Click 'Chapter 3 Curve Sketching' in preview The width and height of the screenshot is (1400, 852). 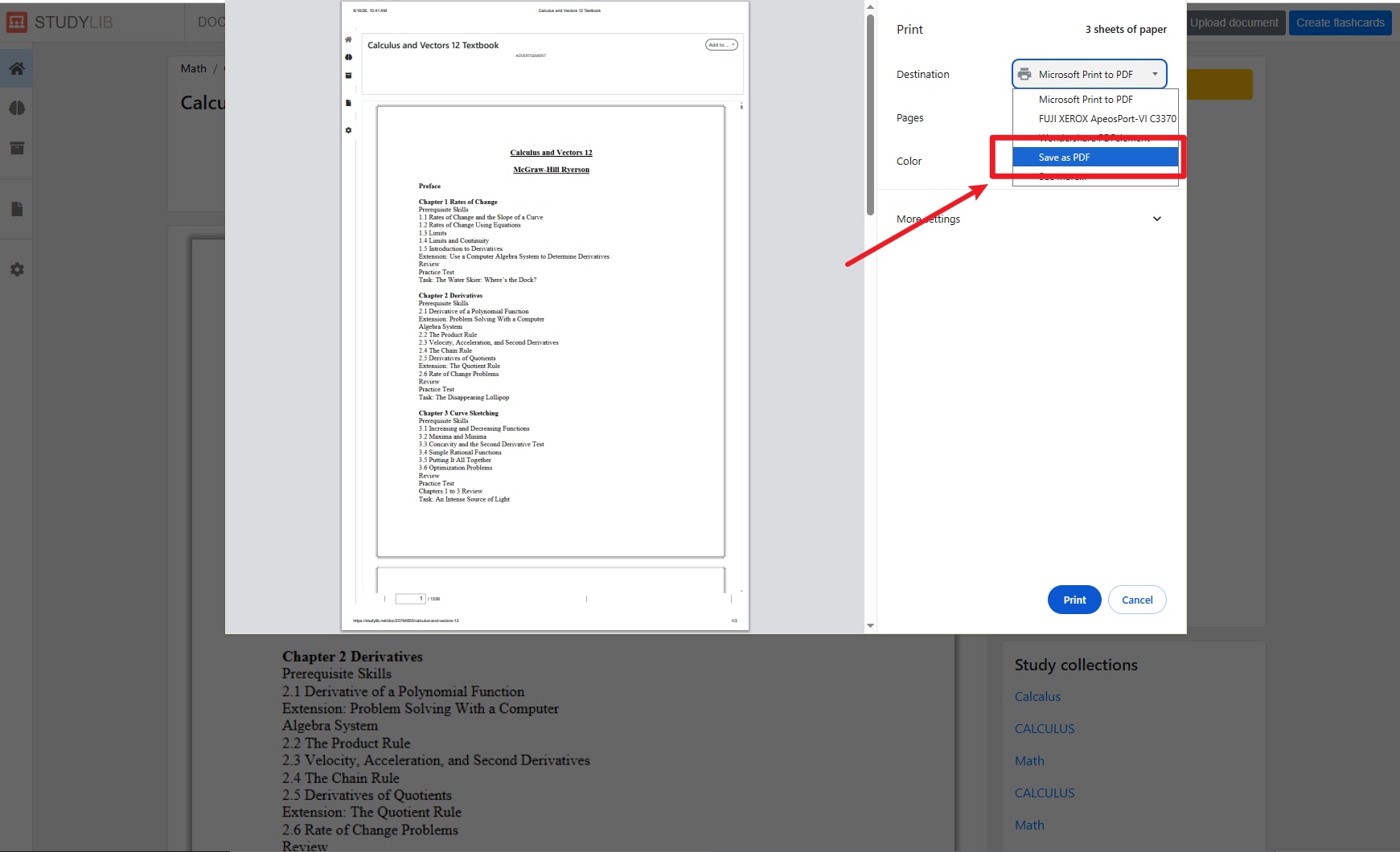[x=458, y=413]
